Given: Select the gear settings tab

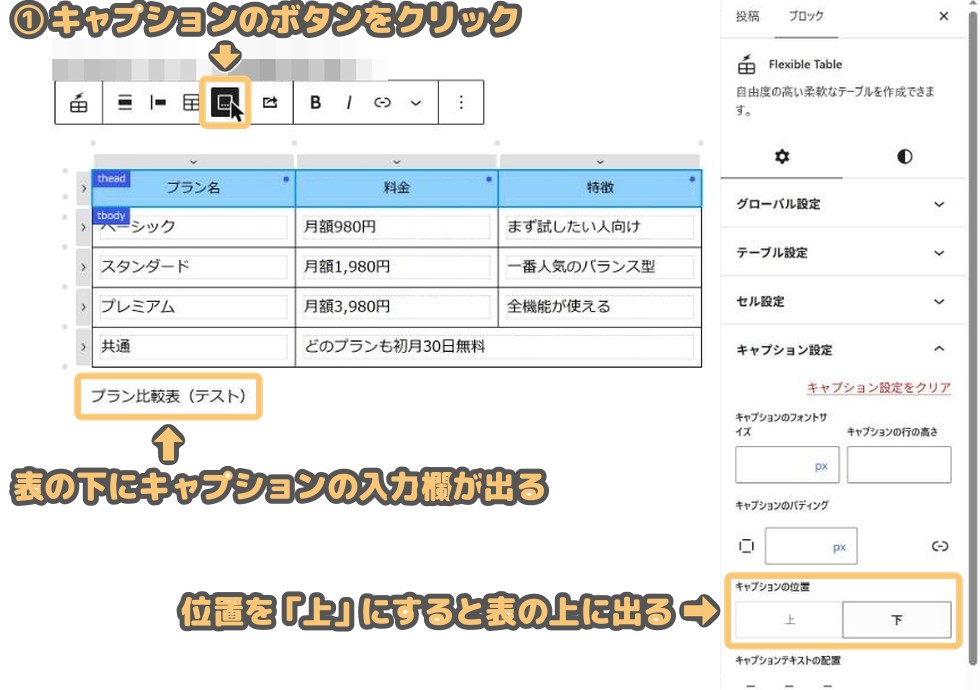Looking at the screenshot, I should click(x=782, y=156).
